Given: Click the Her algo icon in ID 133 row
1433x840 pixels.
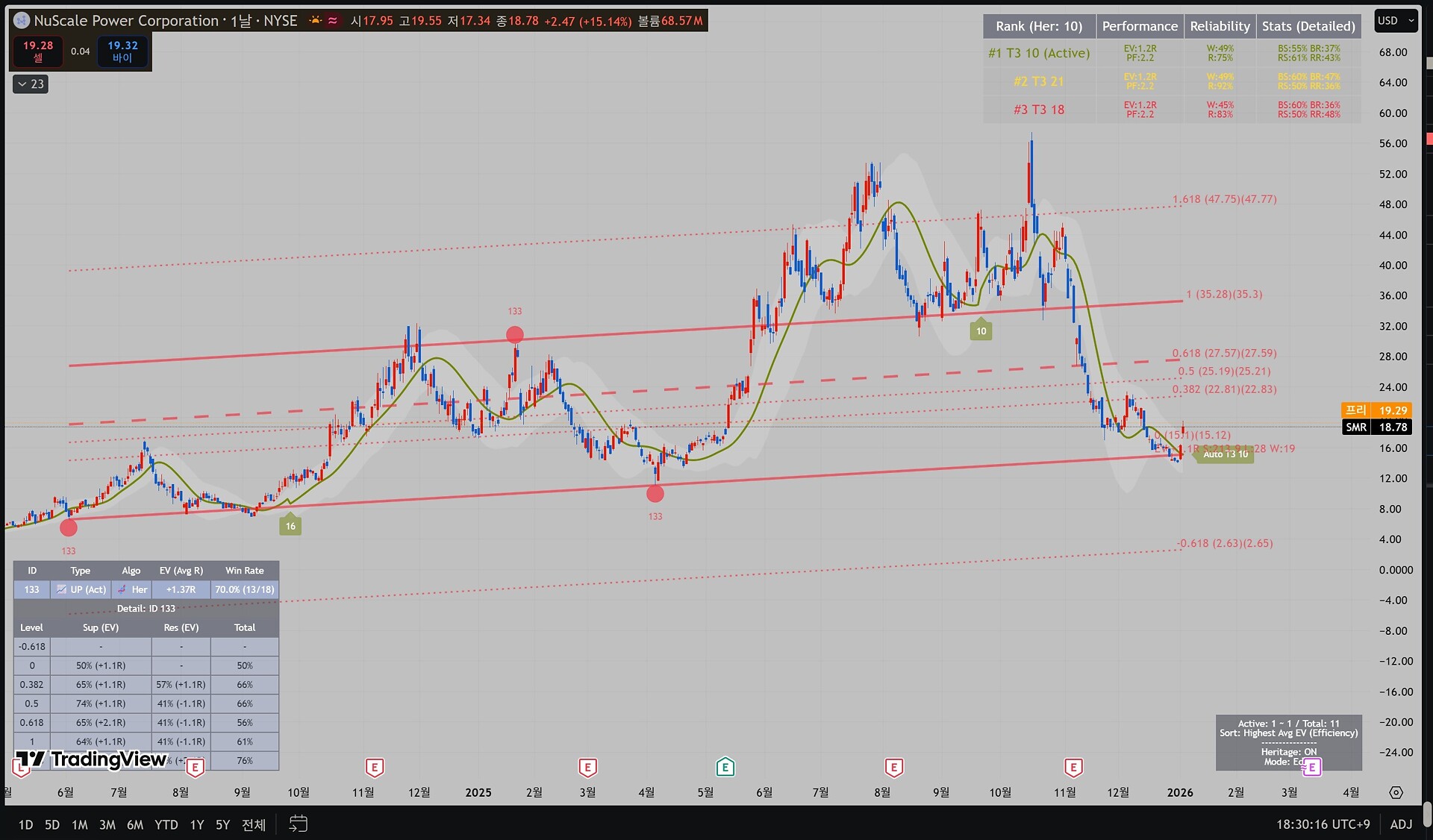Looking at the screenshot, I should (122, 589).
